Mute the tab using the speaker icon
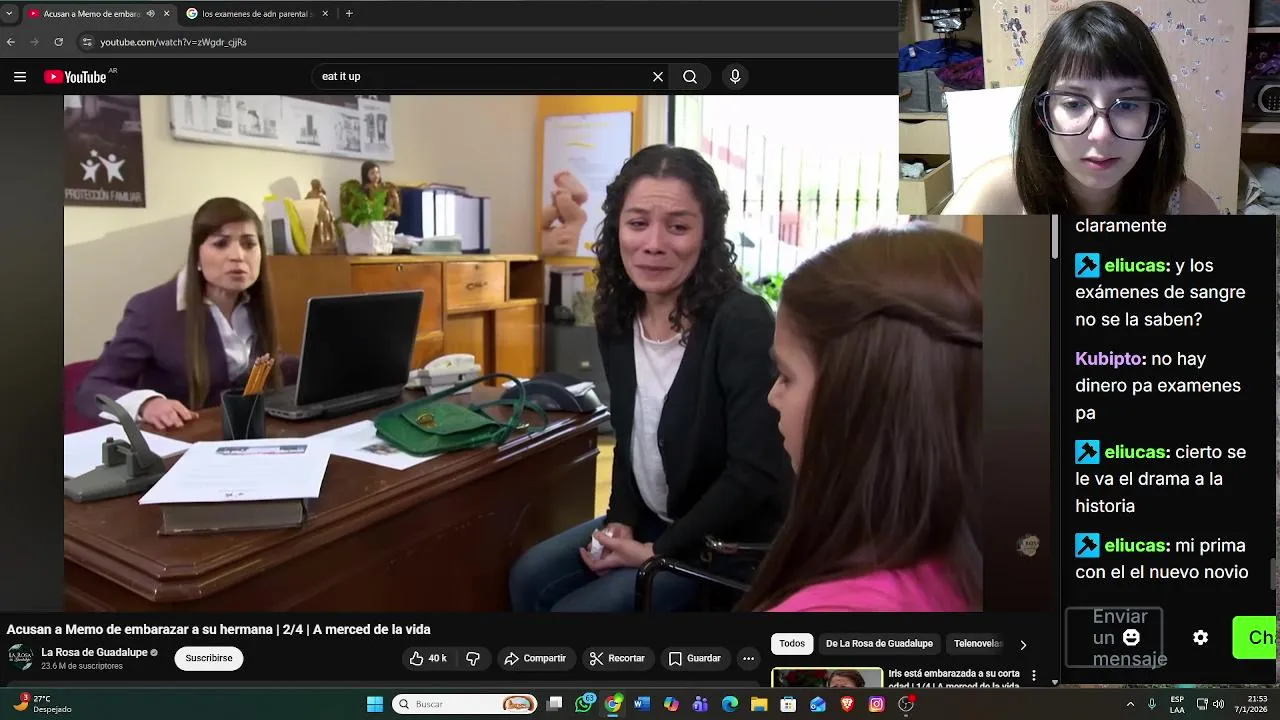 point(151,14)
